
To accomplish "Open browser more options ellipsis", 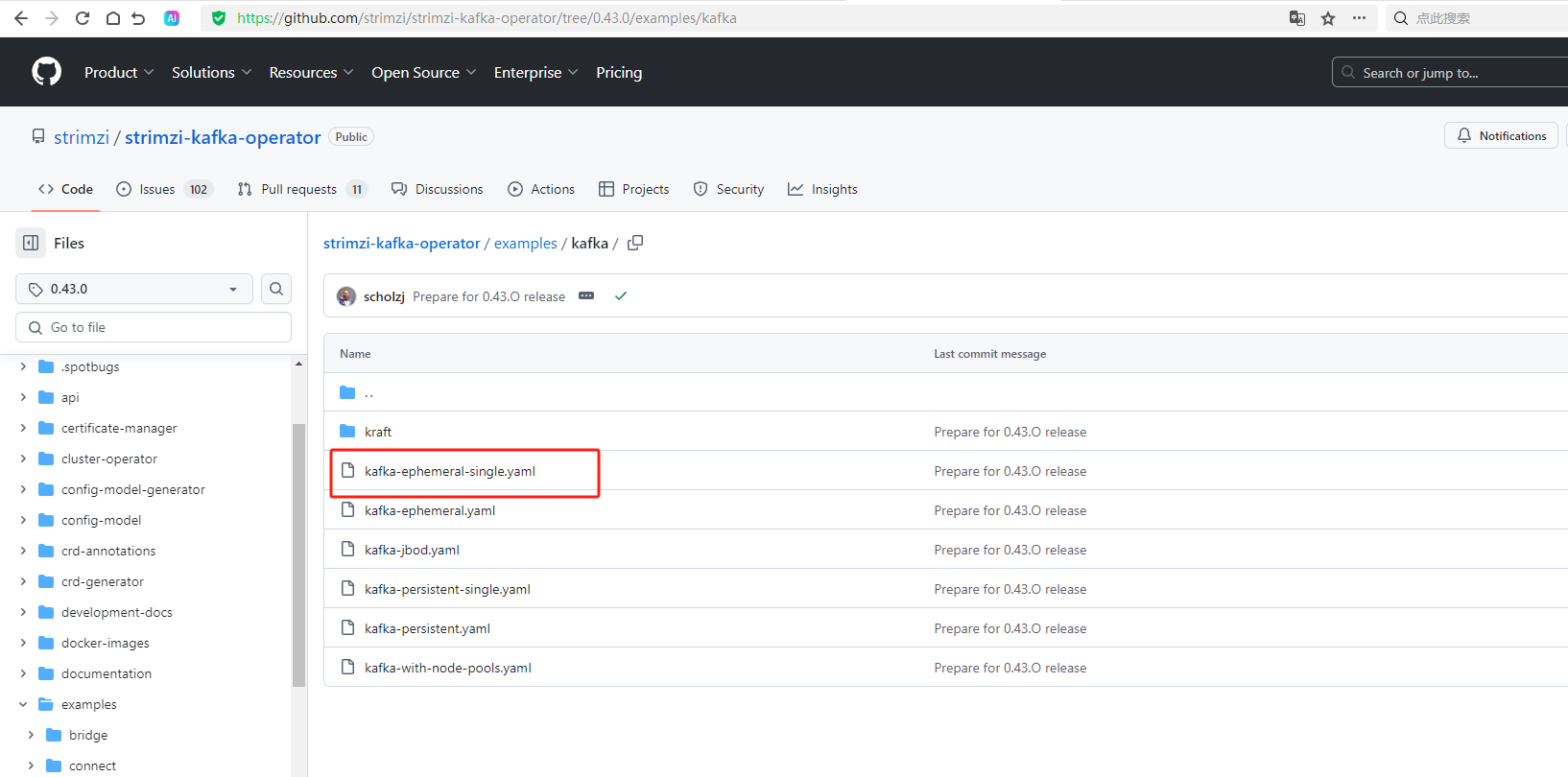I will point(1359,18).
